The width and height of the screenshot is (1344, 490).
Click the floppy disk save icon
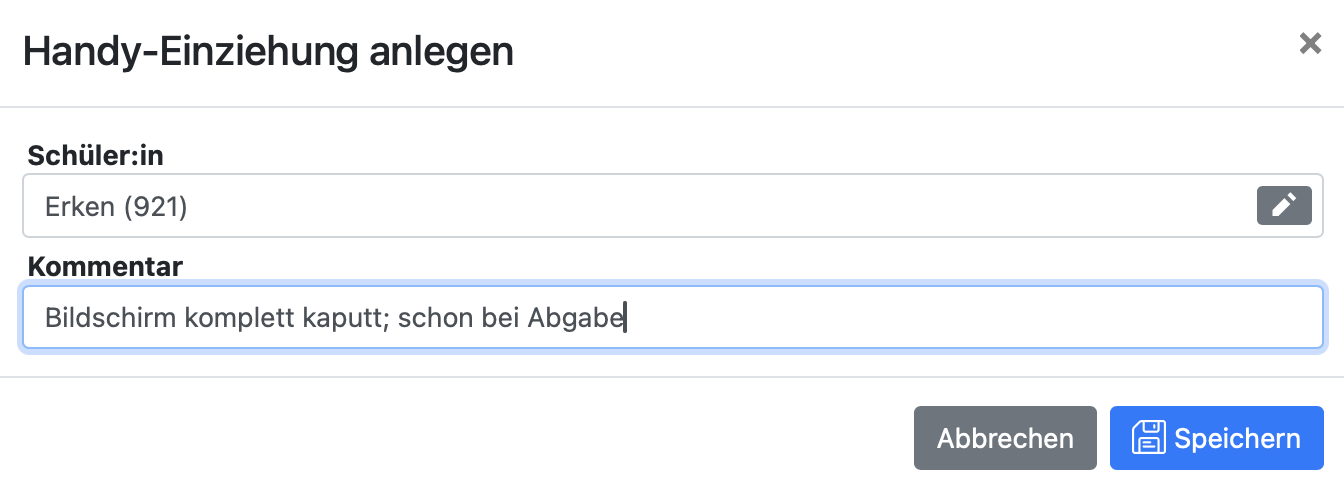(1148, 438)
